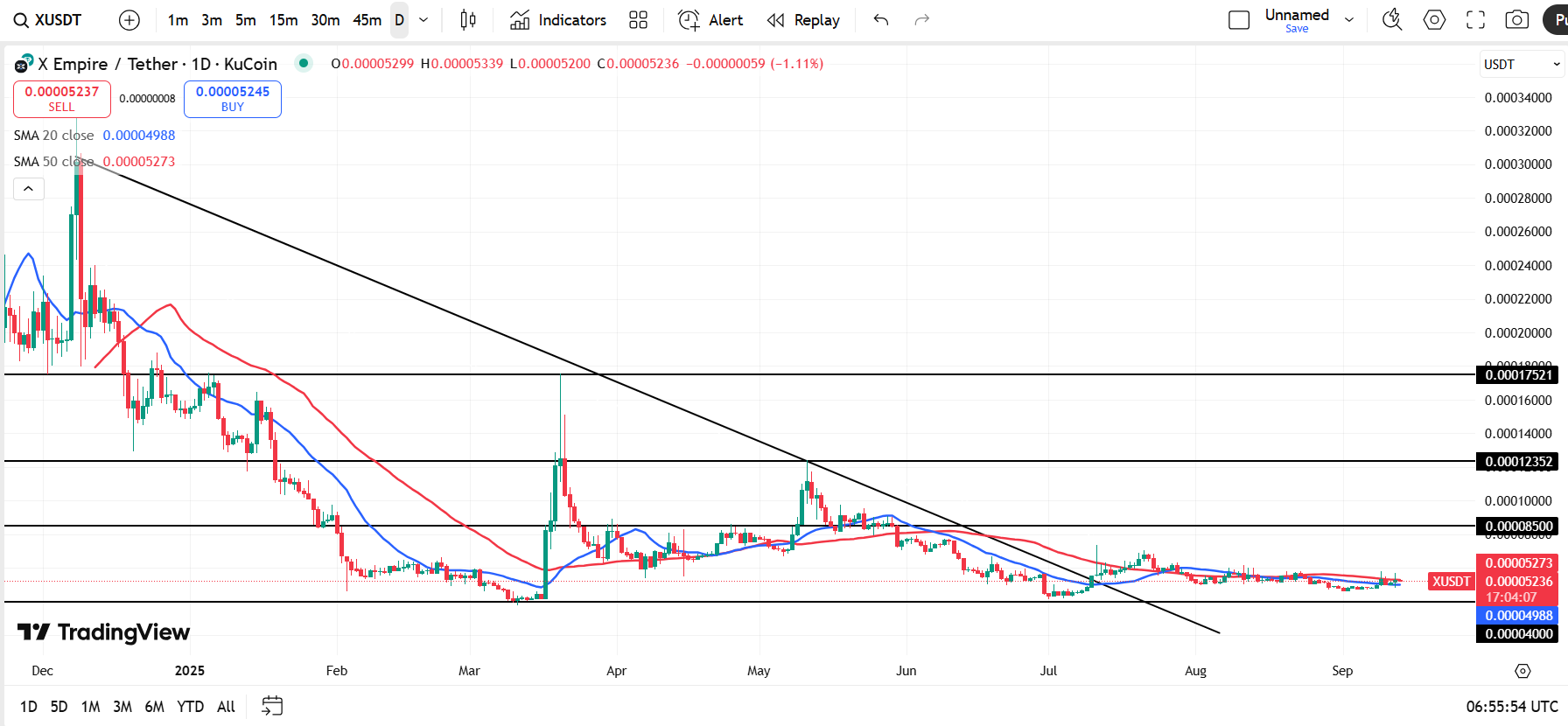1568x726 pixels.
Task: Select the 15m timeframe
Action: coord(283,20)
